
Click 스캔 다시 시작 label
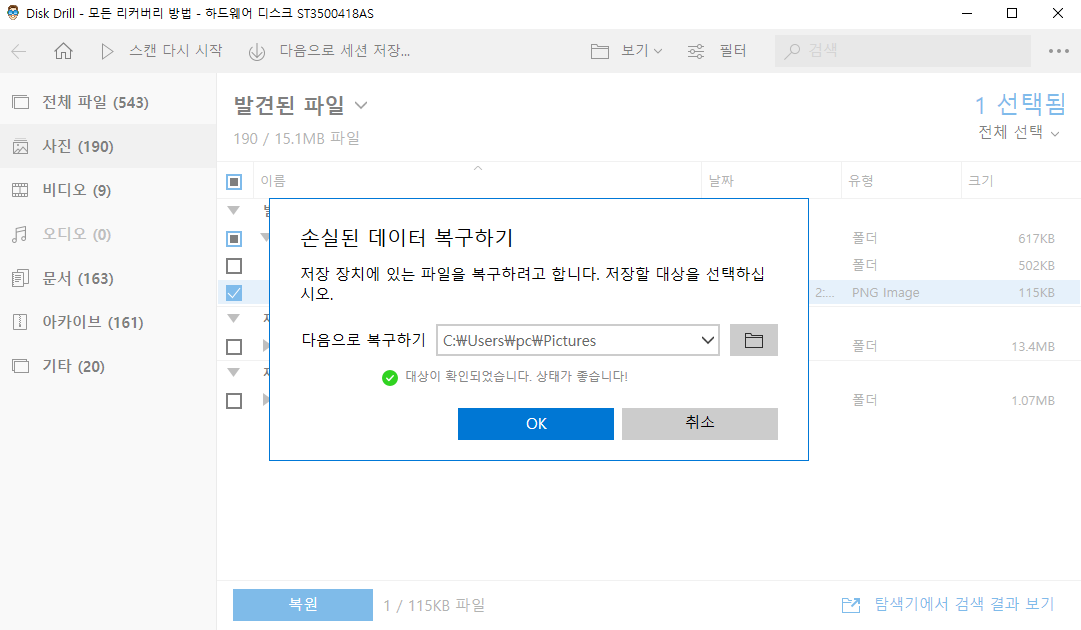(176, 51)
